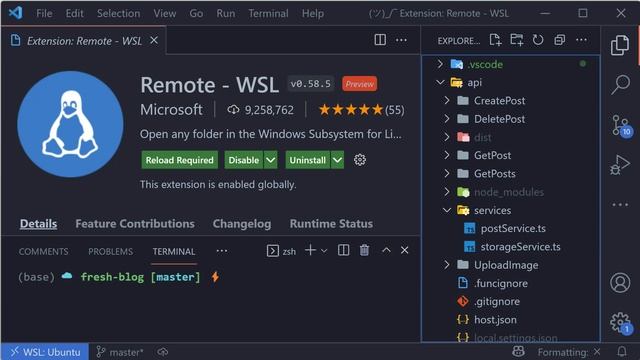Switch branch via master* in status bar
The height and width of the screenshot is (360, 640).
tap(120, 352)
